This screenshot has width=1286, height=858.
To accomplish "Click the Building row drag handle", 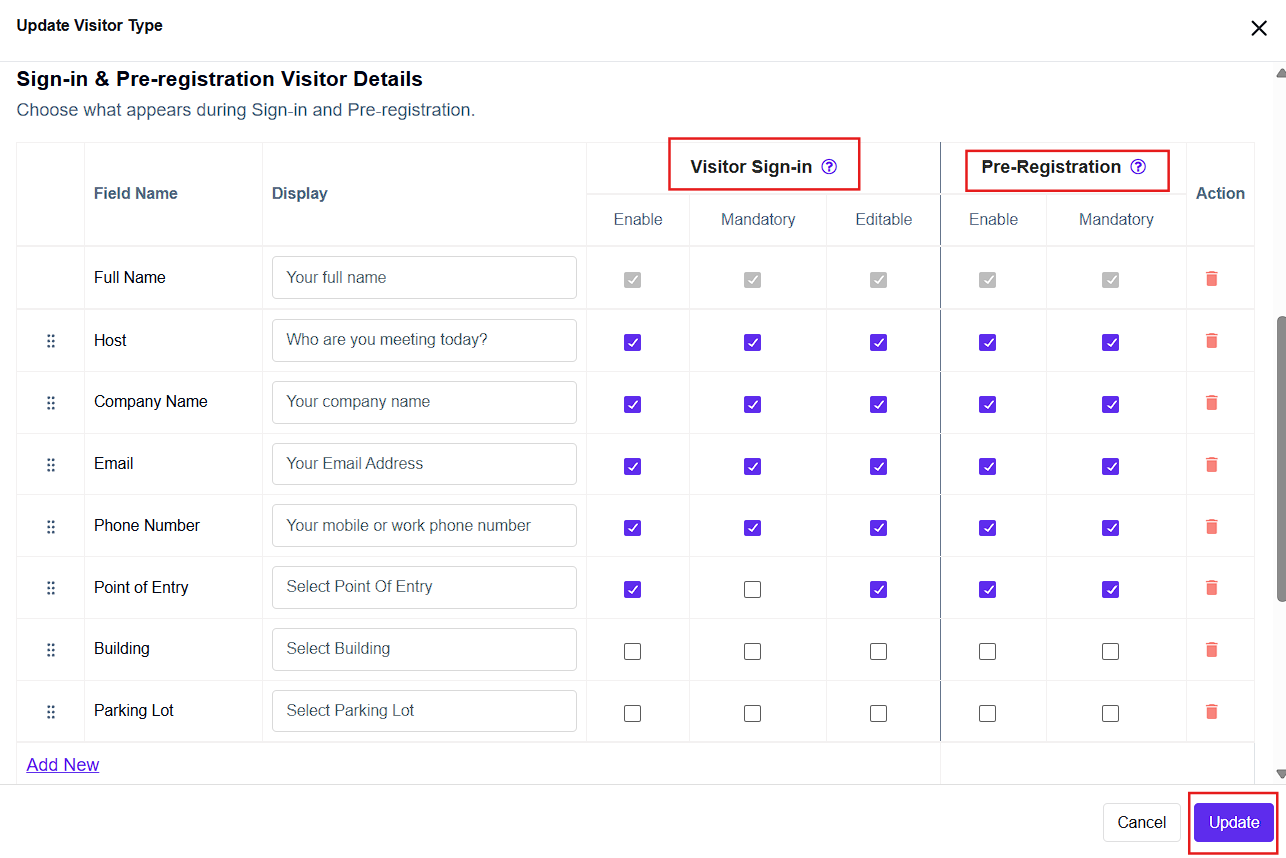I will pyautogui.click(x=51, y=650).
